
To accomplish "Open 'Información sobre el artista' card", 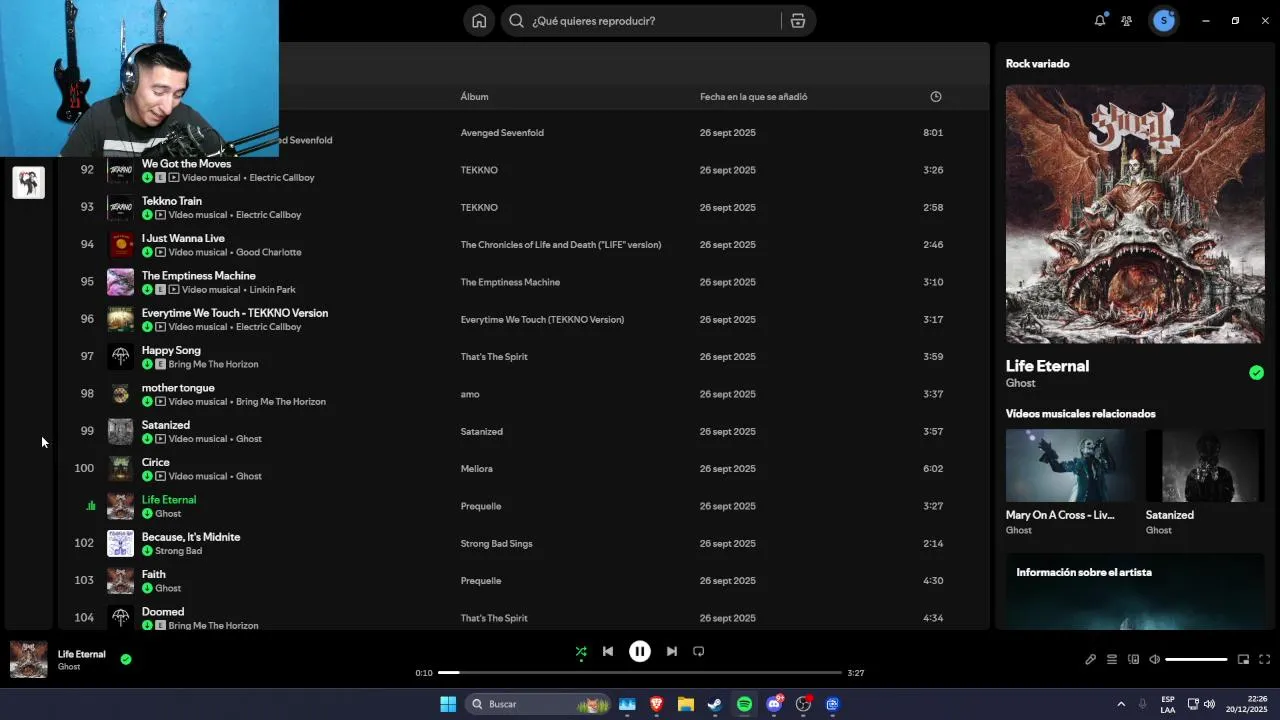I will 1135,592.
